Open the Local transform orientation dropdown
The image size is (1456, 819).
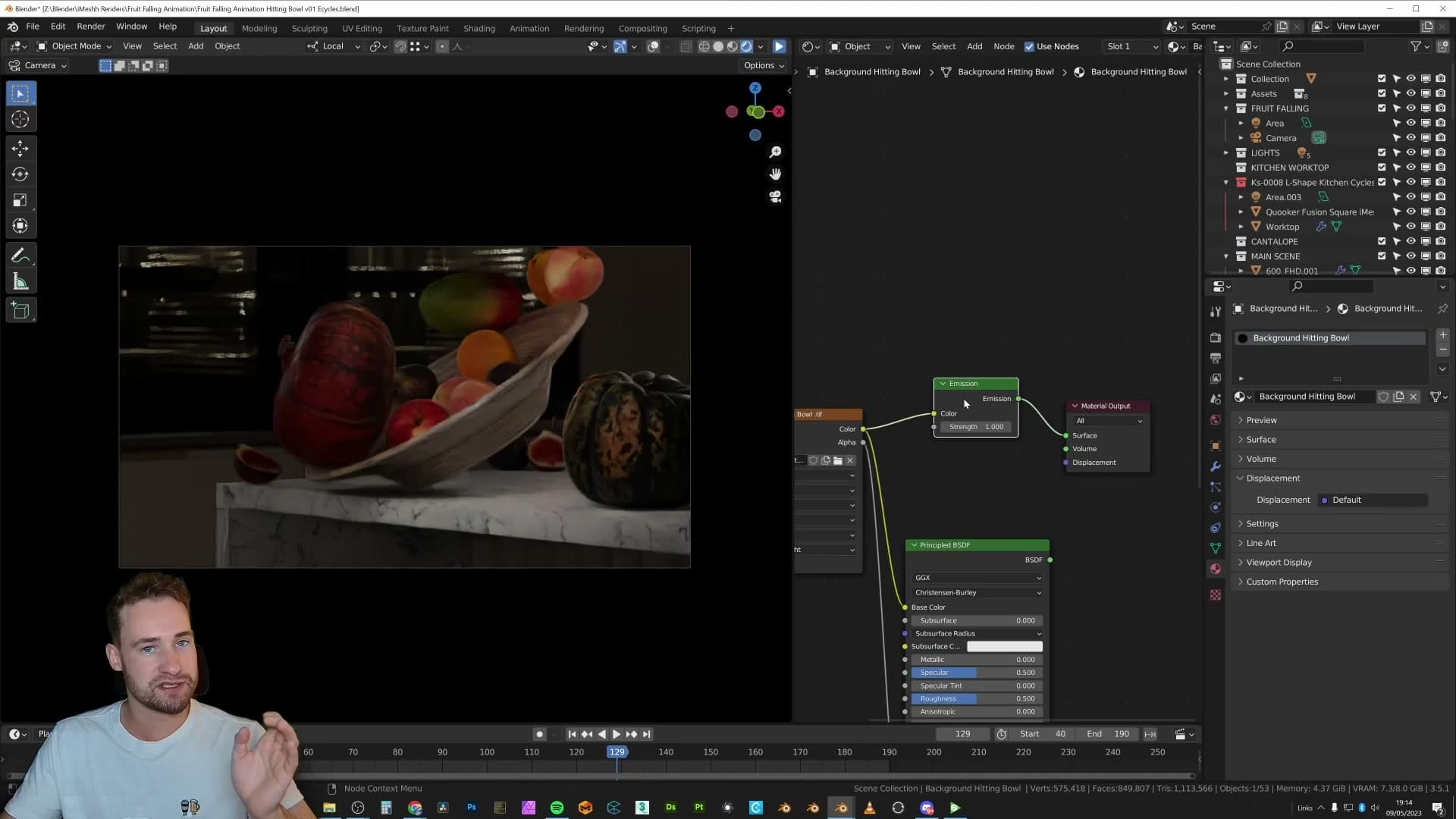tap(334, 46)
